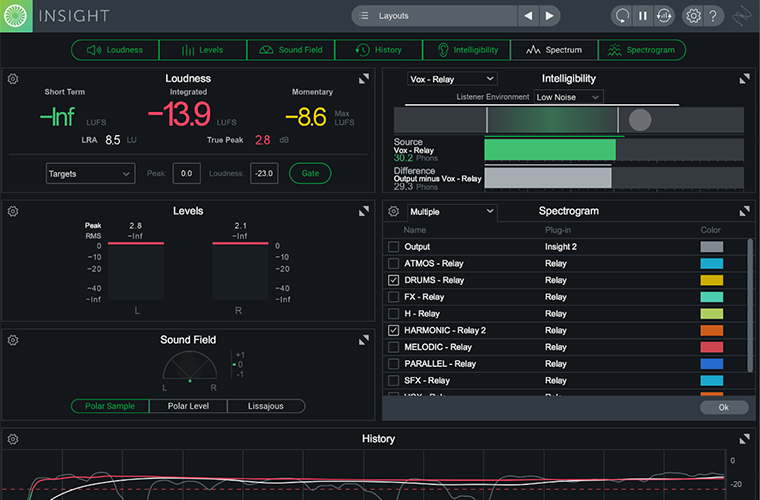Open the Low Noise listener environment dropdown

(x=568, y=97)
